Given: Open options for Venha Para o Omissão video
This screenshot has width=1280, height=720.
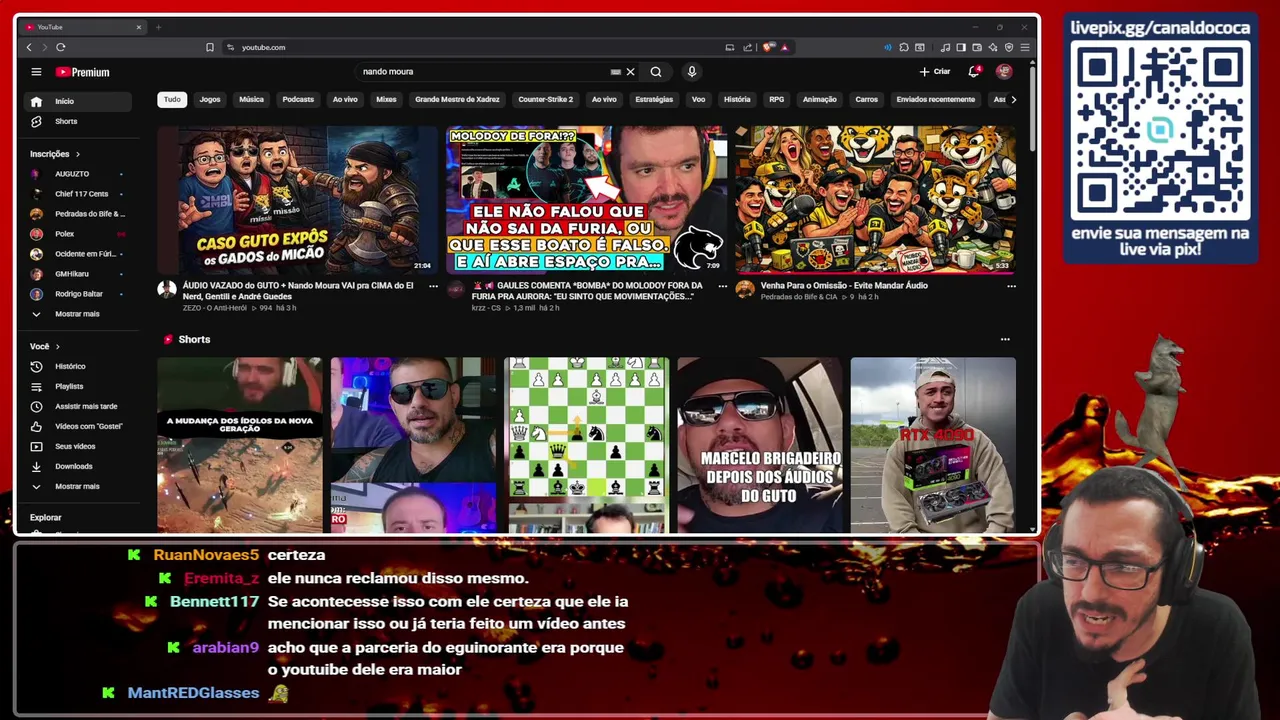Looking at the screenshot, I should tap(1011, 286).
